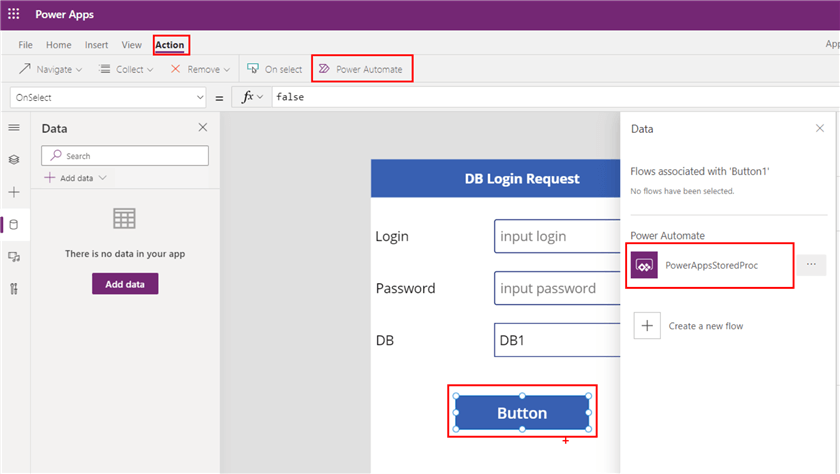
Task: Click into the formula bar showing false
Action: 554,97
